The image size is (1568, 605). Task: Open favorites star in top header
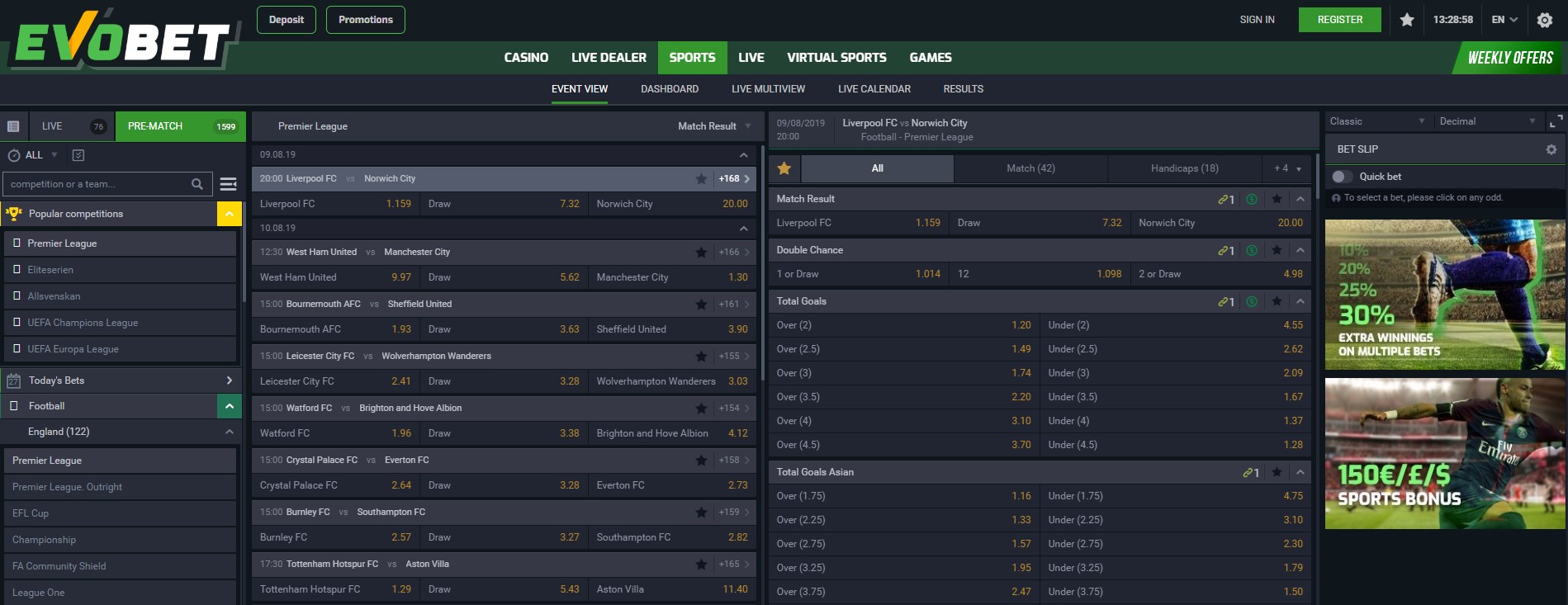click(x=1407, y=20)
